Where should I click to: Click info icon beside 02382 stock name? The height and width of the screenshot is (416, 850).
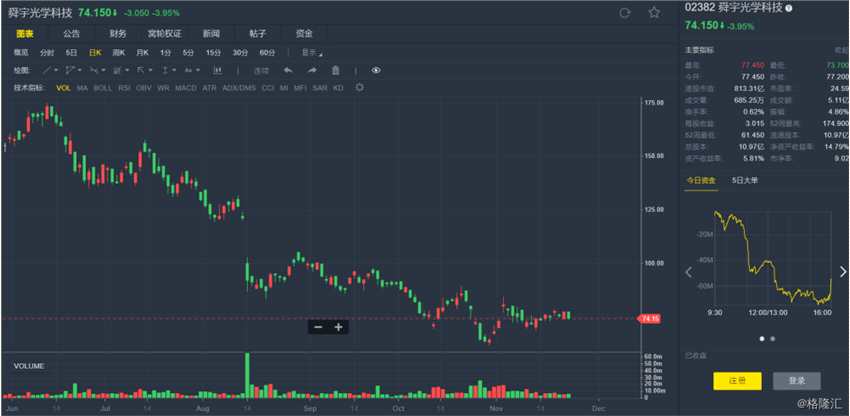788,8
